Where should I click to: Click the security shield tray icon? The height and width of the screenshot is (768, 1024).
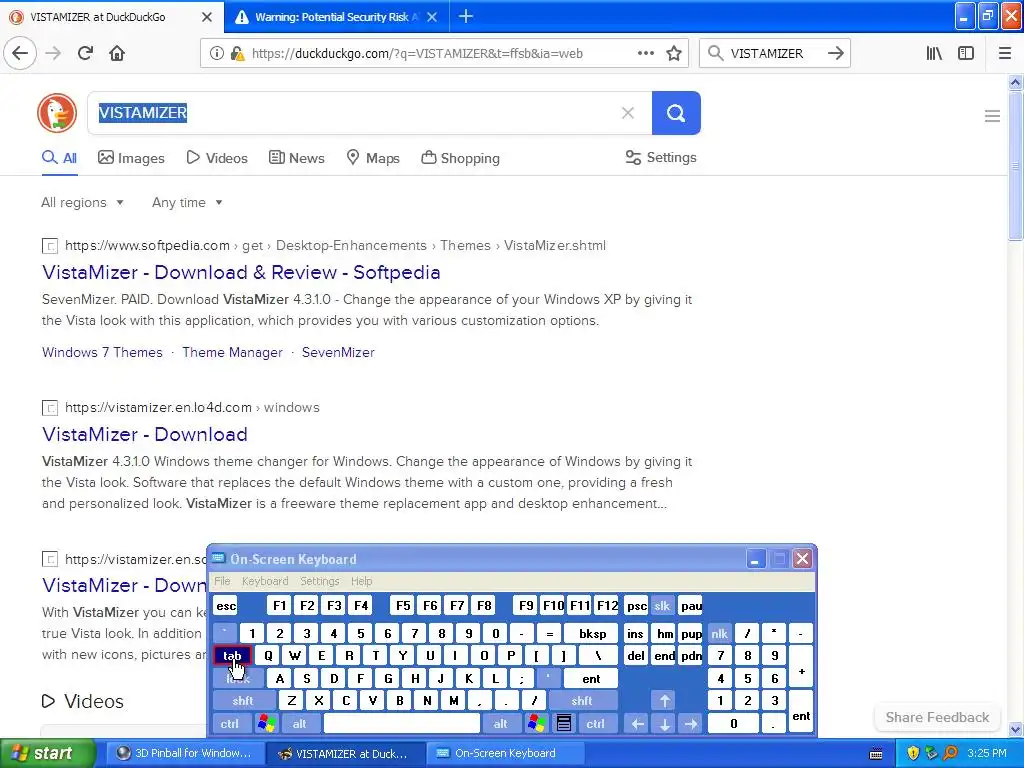[913, 753]
